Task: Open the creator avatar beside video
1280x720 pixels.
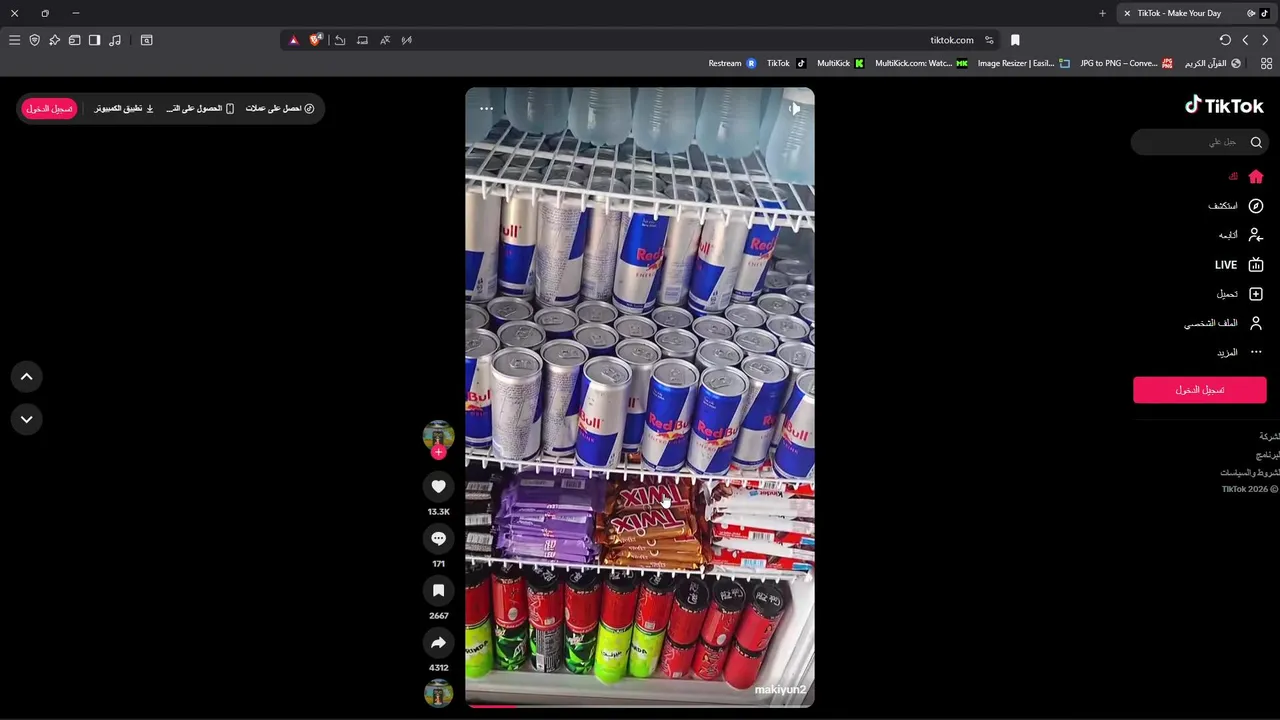Action: tap(438, 435)
